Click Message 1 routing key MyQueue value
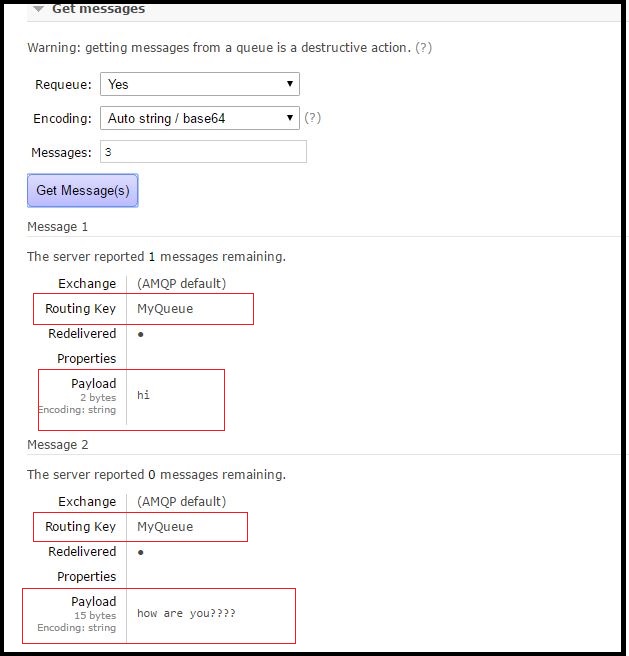Screen dimensions: 629x656 tap(165, 309)
